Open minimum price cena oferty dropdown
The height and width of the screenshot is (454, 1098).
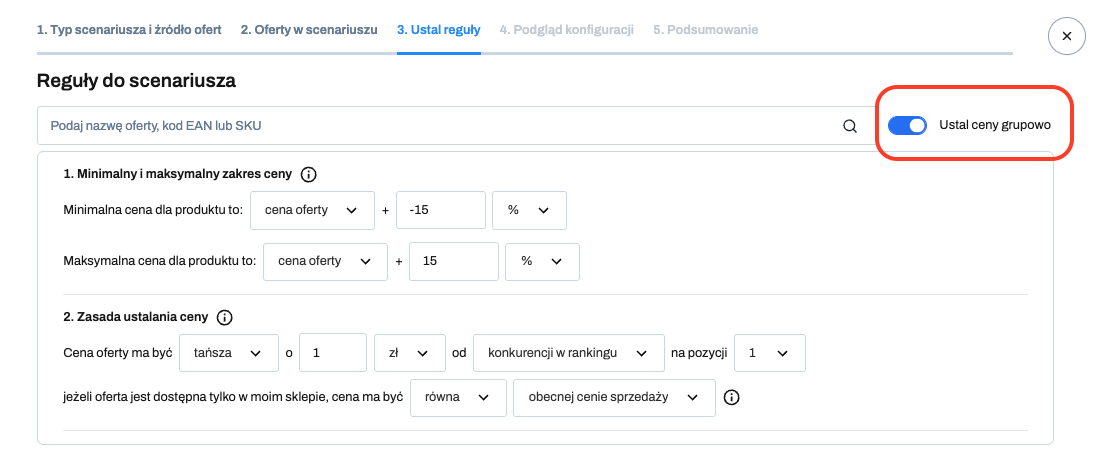312,210
